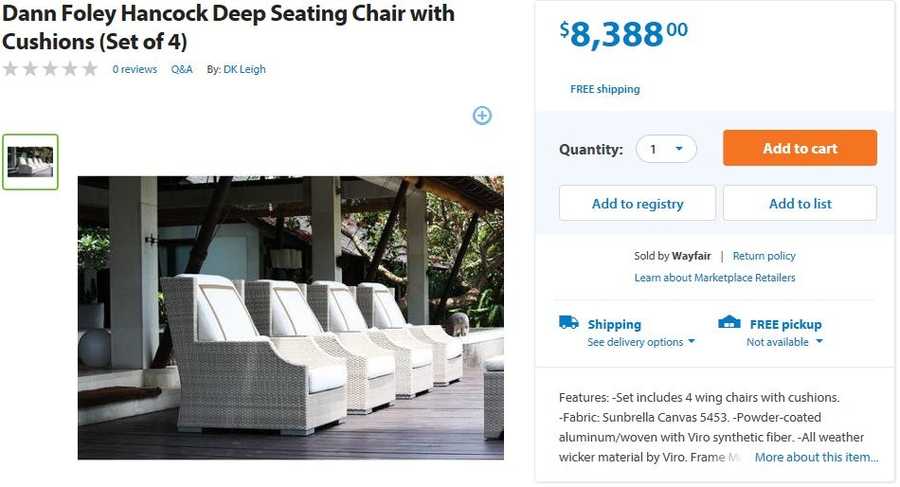Click the free pickup store icon
The image size is (900, 487).
[x=730, y=323]
